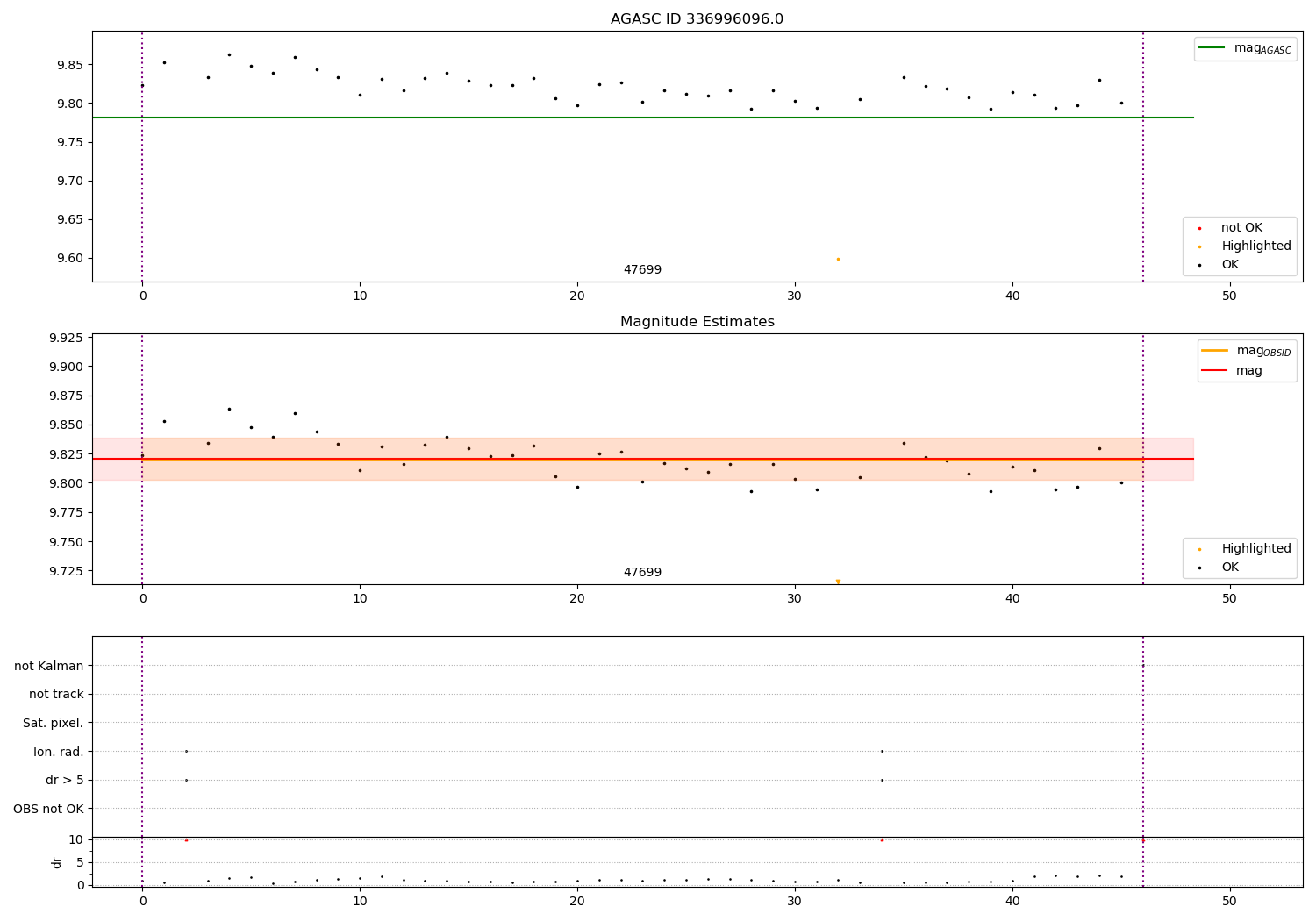The width and height of the screenshot is (1316, 921).
Task: Click the 9.925 tick label in middle plot
Action: [68, 338]
